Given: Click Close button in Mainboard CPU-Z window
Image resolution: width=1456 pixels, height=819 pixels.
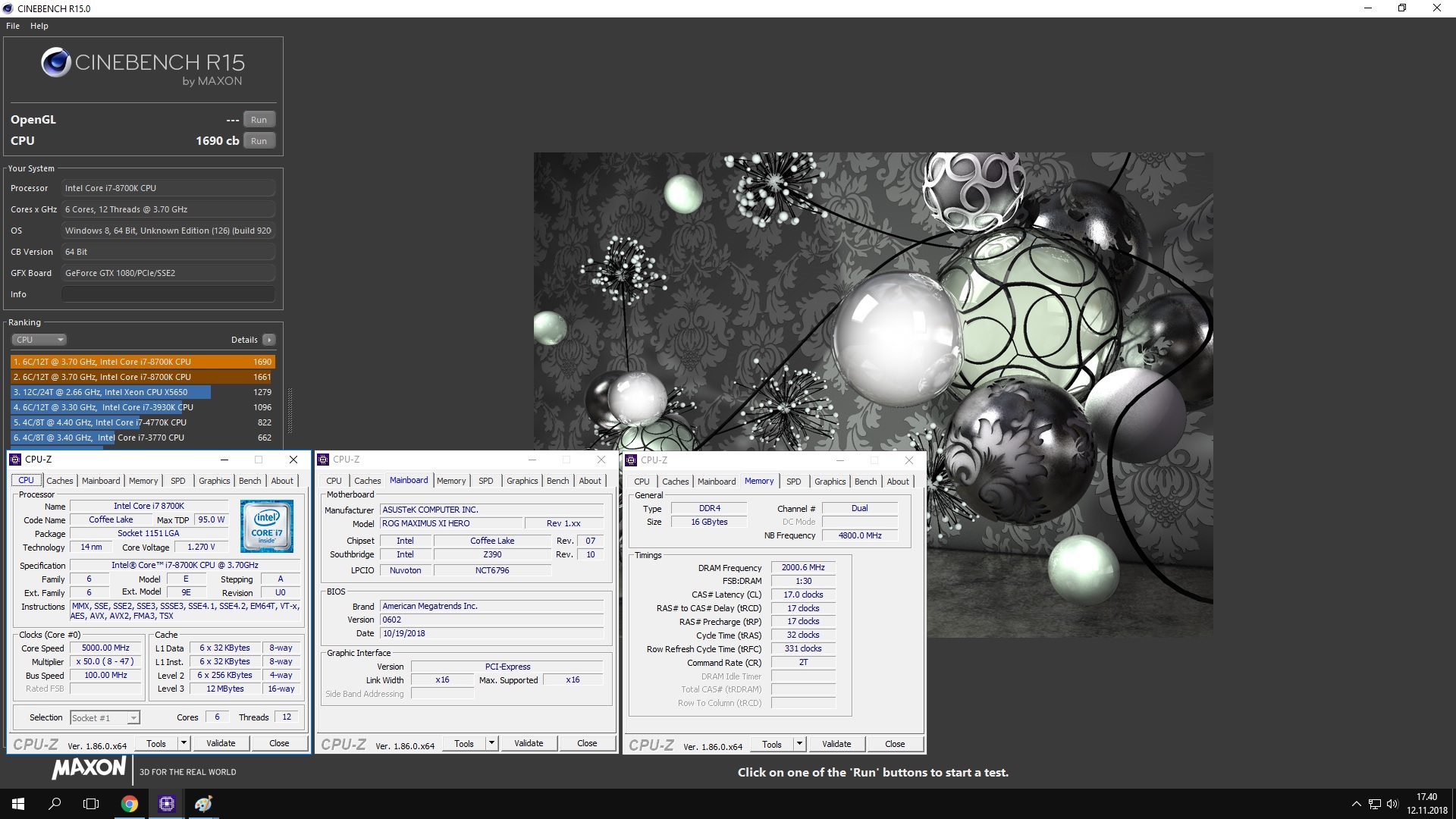Looking at the screenshot, I should (x=587, y=743).
